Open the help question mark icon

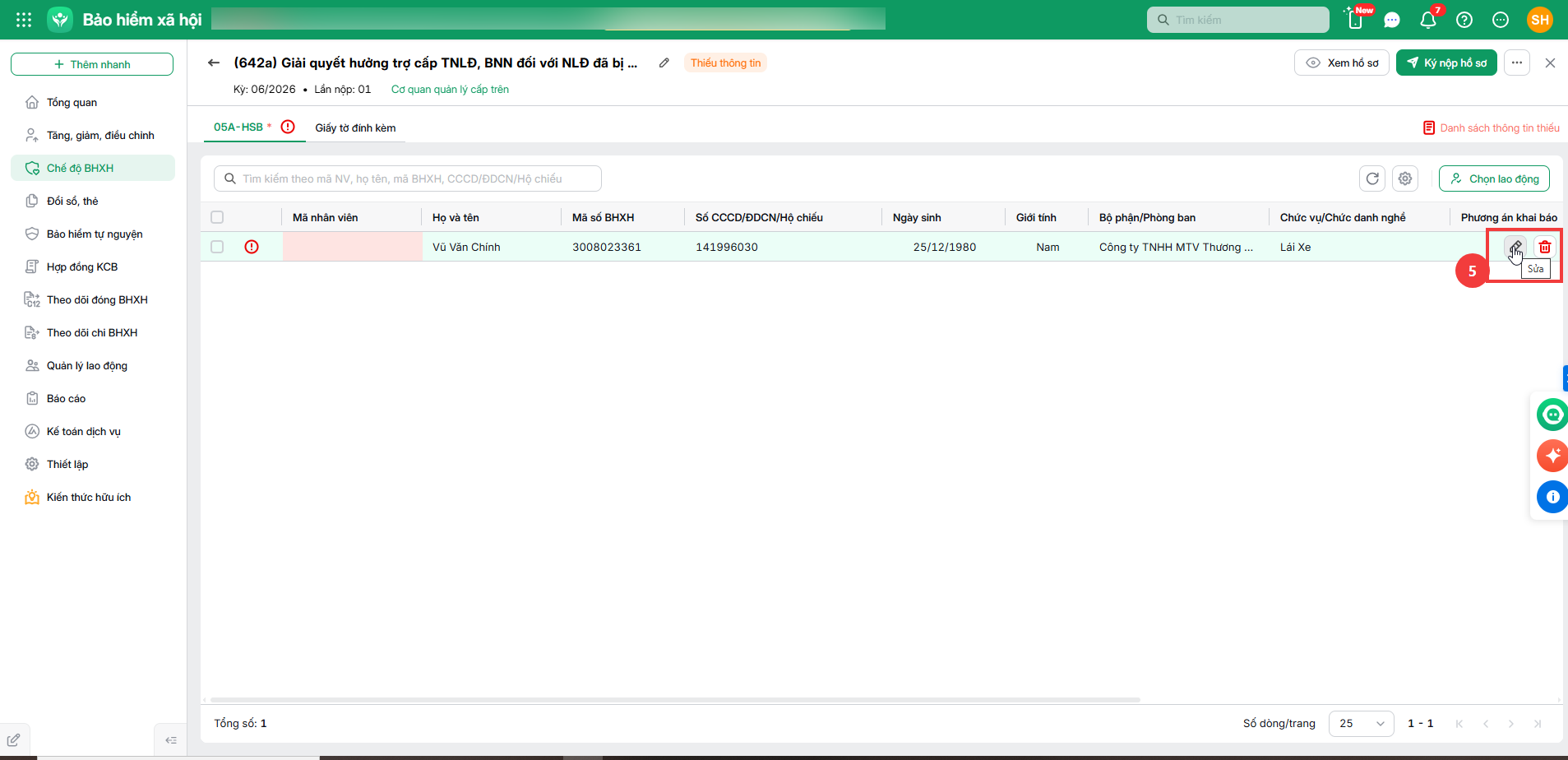point(1464,20)
